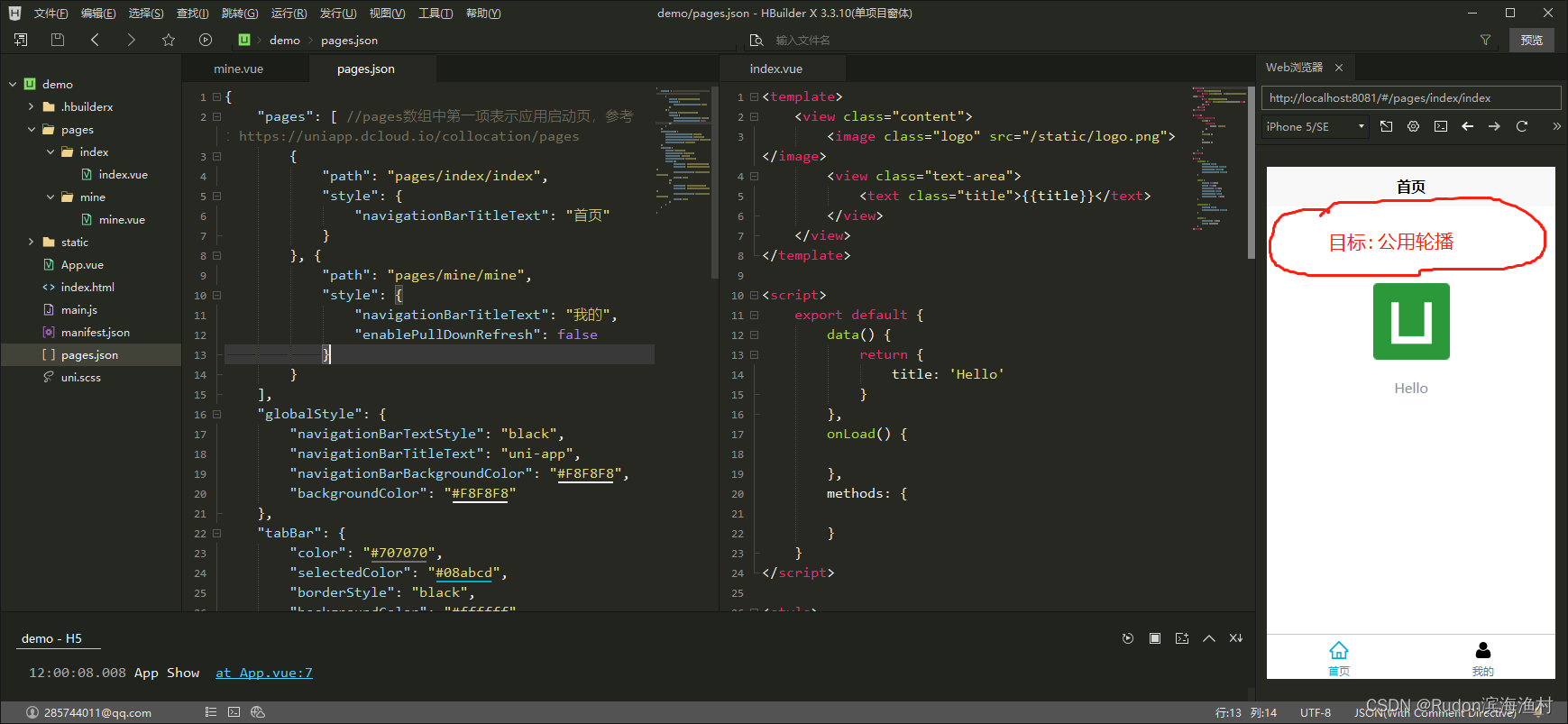Click the console pop-out window icon
The image size is (1568, 724).
coord(1182,638)
